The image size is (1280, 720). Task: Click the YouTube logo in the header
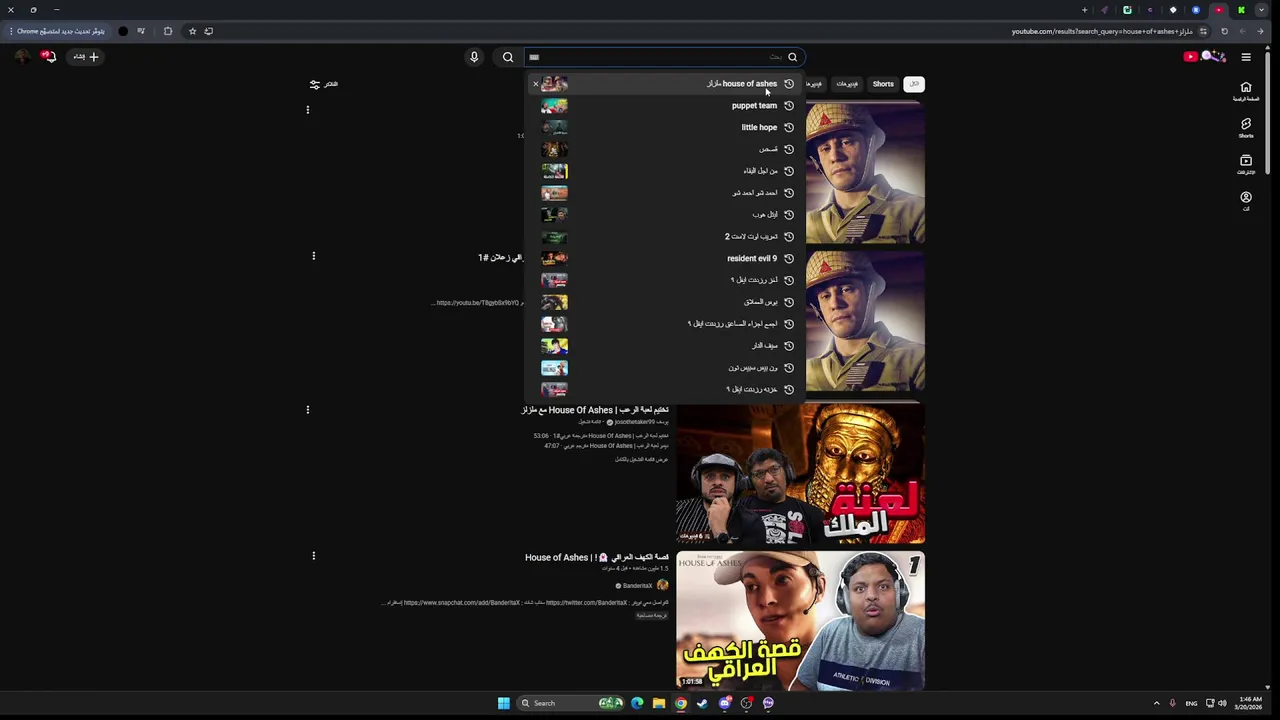tap(1205, 57)
